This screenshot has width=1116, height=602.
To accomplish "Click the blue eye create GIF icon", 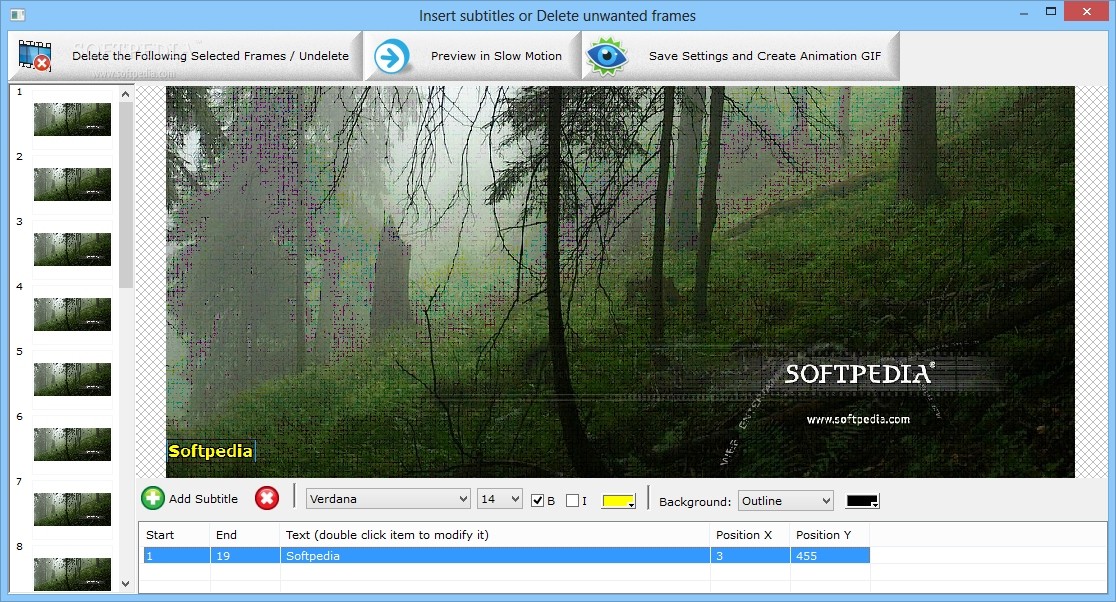I will (x=606, y=56).
